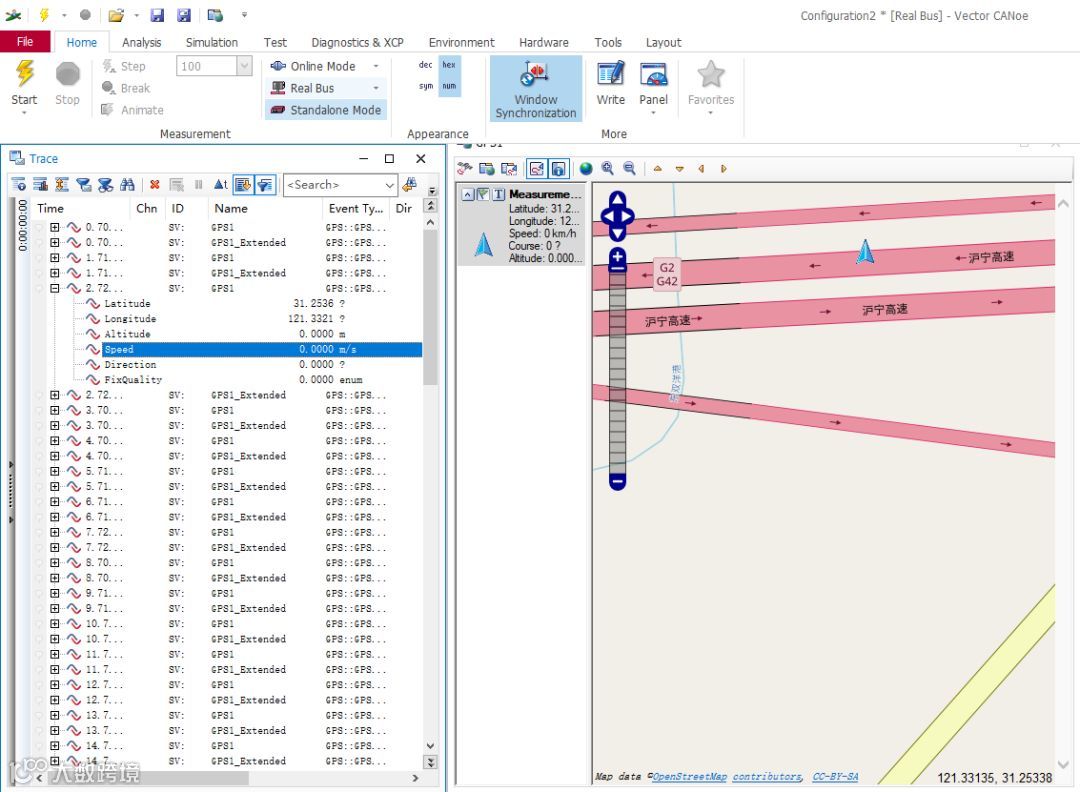
Task: Click the Stop measurement button
Action: pyautogui.click(x=68, y=83)
